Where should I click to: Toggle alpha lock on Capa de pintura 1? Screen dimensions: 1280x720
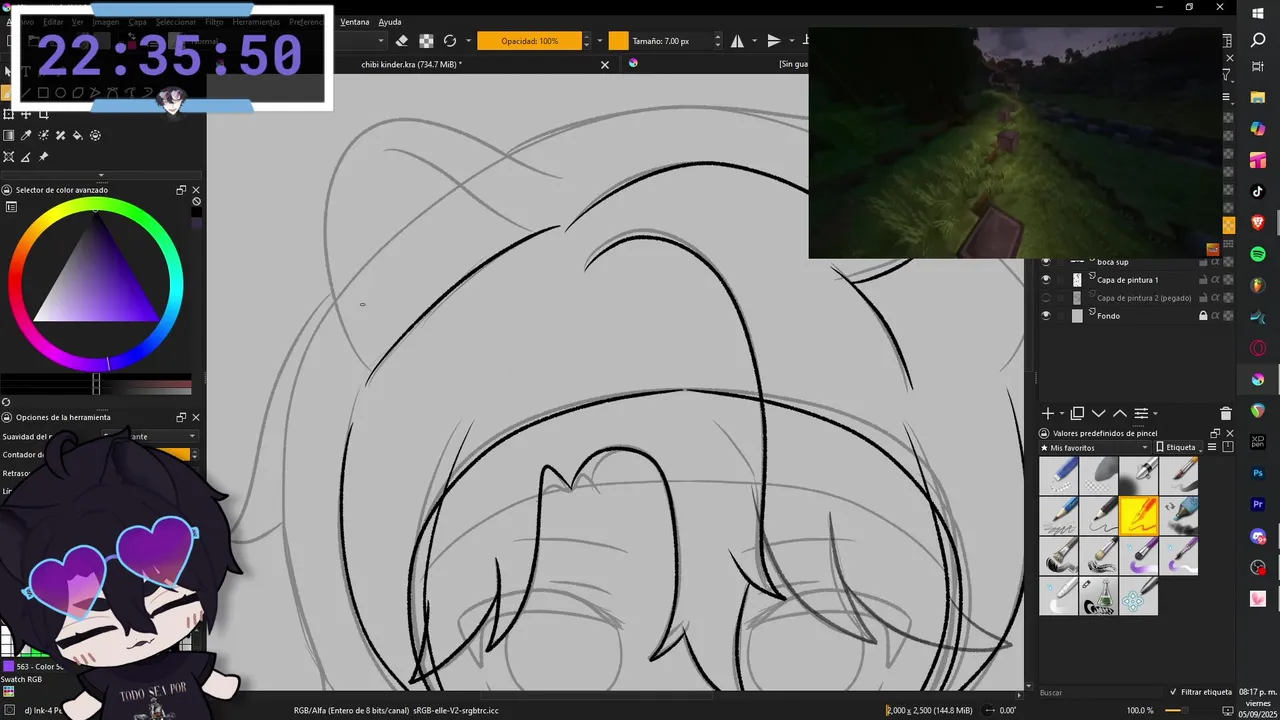pos(1216,280)
